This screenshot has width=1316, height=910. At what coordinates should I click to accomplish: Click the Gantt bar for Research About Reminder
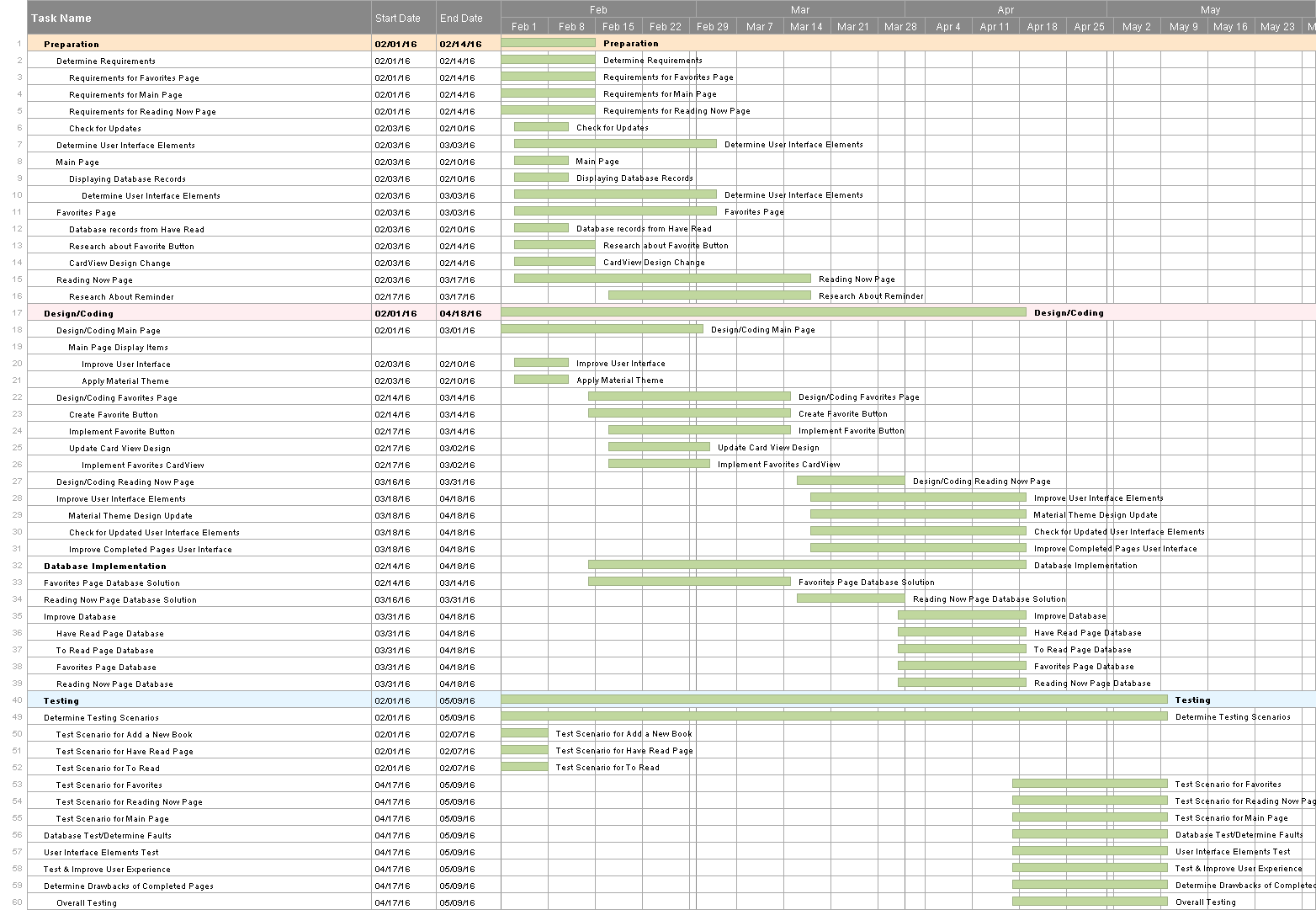coord(709,295)
